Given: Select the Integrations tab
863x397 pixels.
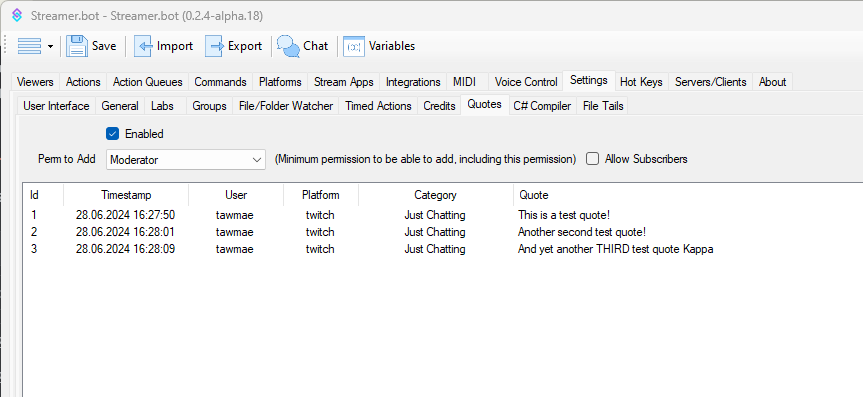Looking at the screenshot, I should click(413, 82).
